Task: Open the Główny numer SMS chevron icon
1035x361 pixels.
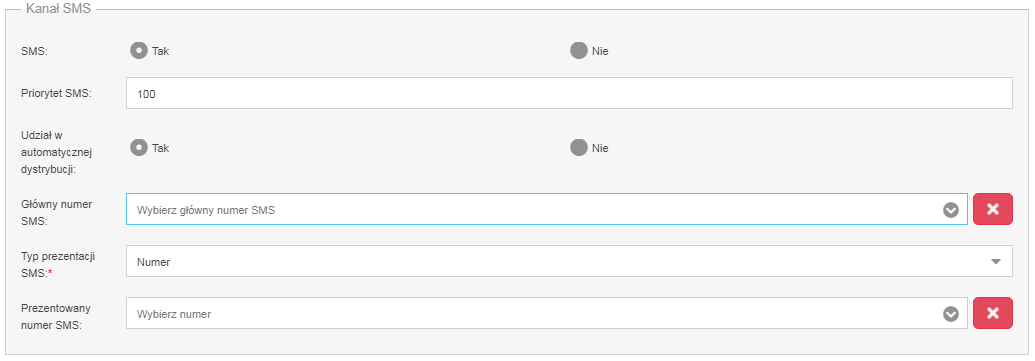Action: [951, 210]
